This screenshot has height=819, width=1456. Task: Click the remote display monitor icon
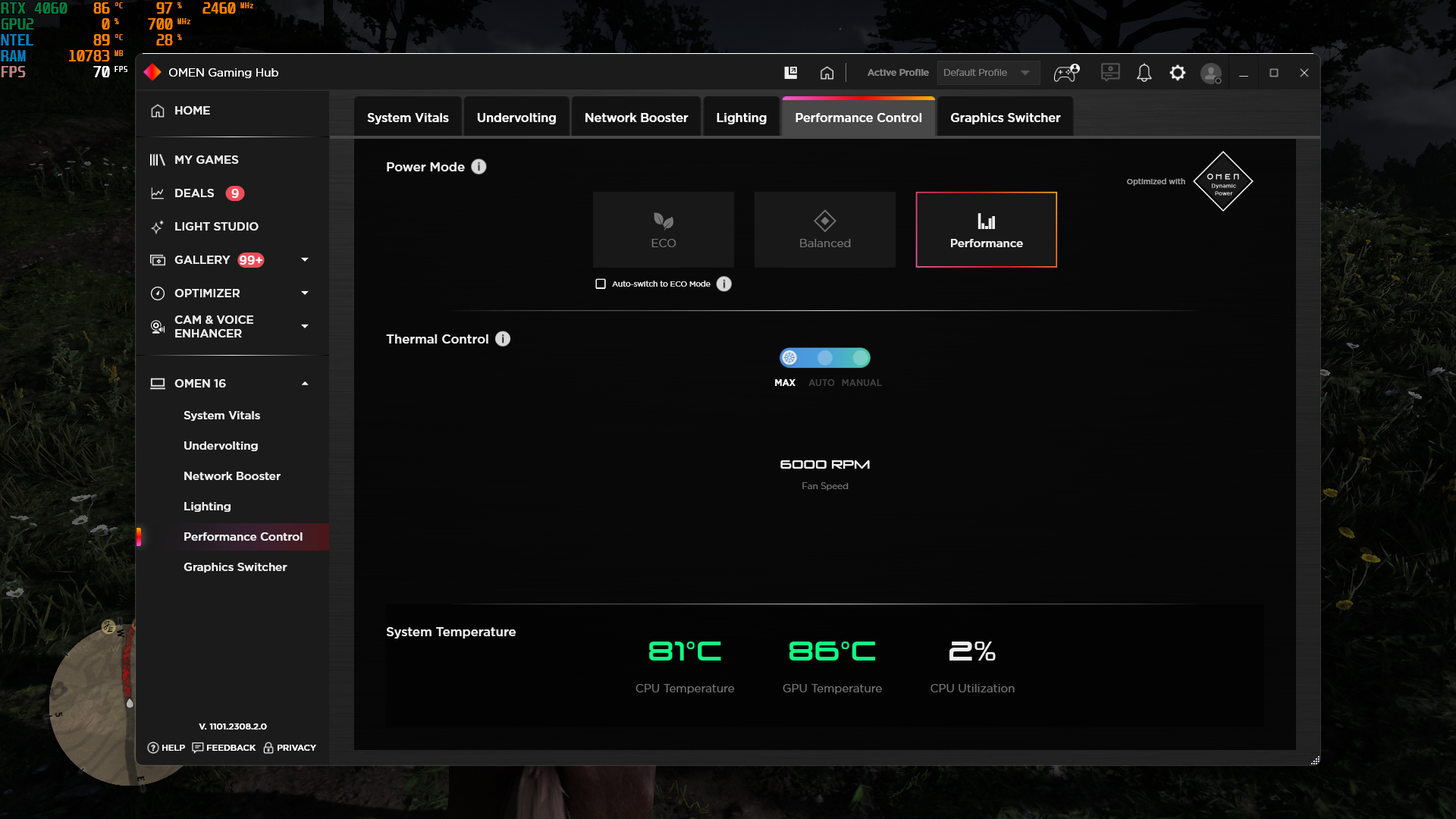pos(1110,73)
